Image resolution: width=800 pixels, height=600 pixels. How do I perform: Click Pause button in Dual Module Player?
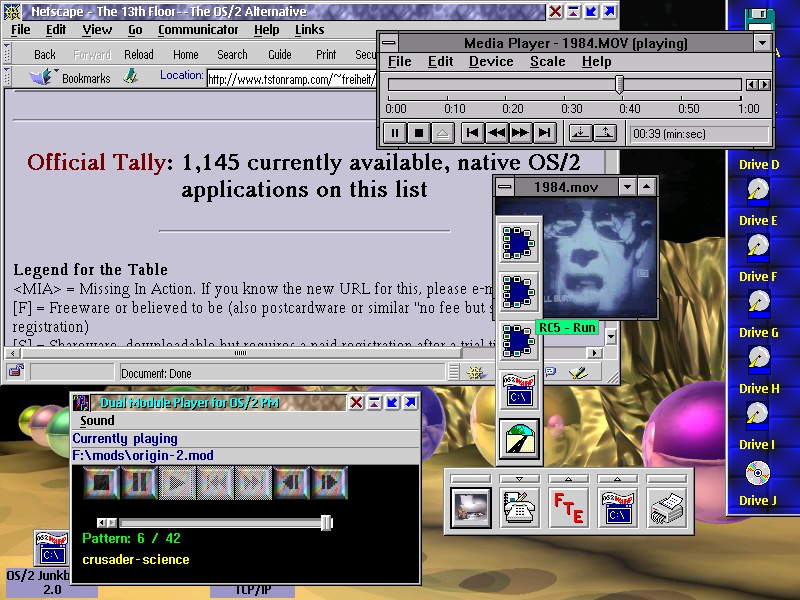point(139,483)
